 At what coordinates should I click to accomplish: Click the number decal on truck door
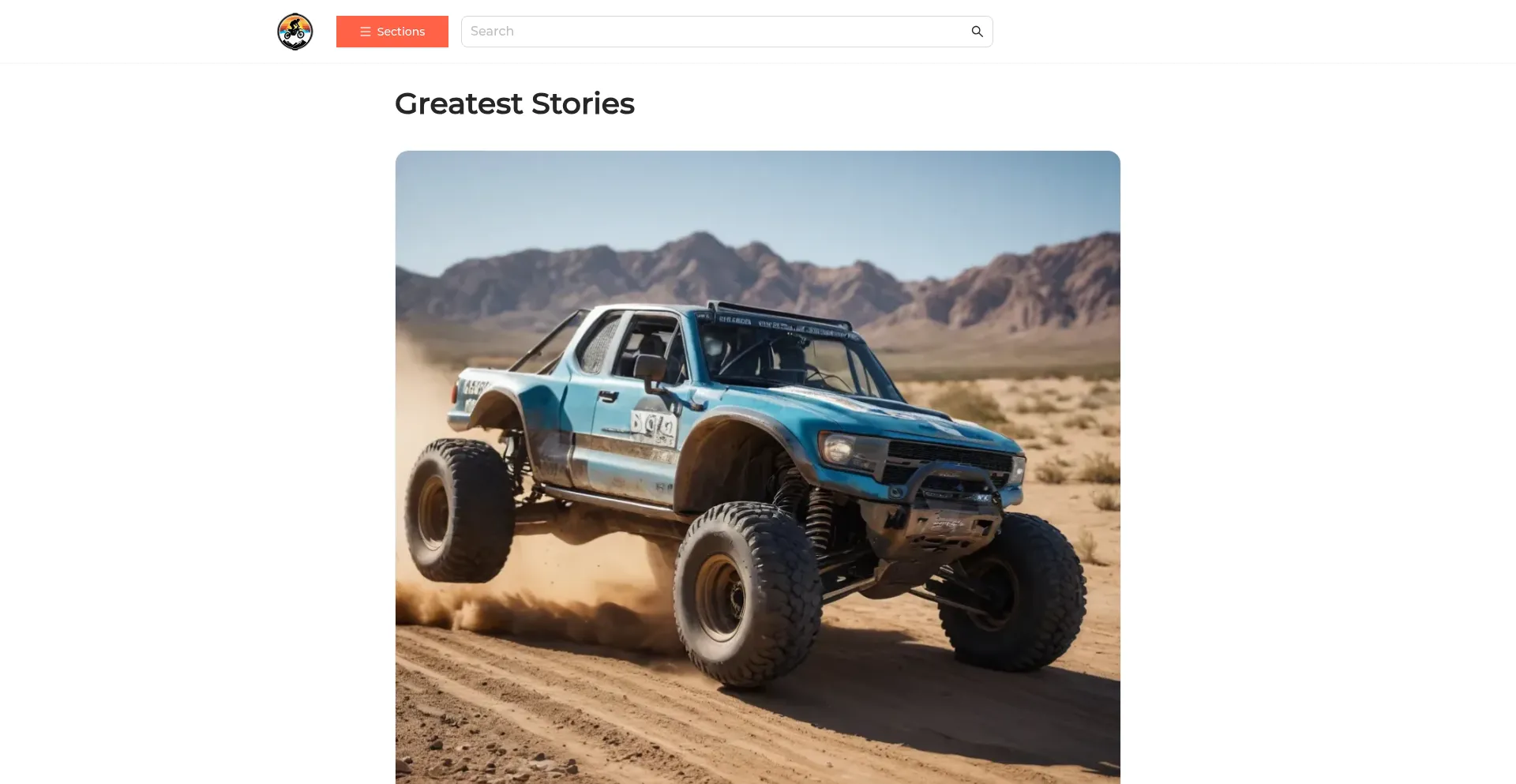(654, 427)
